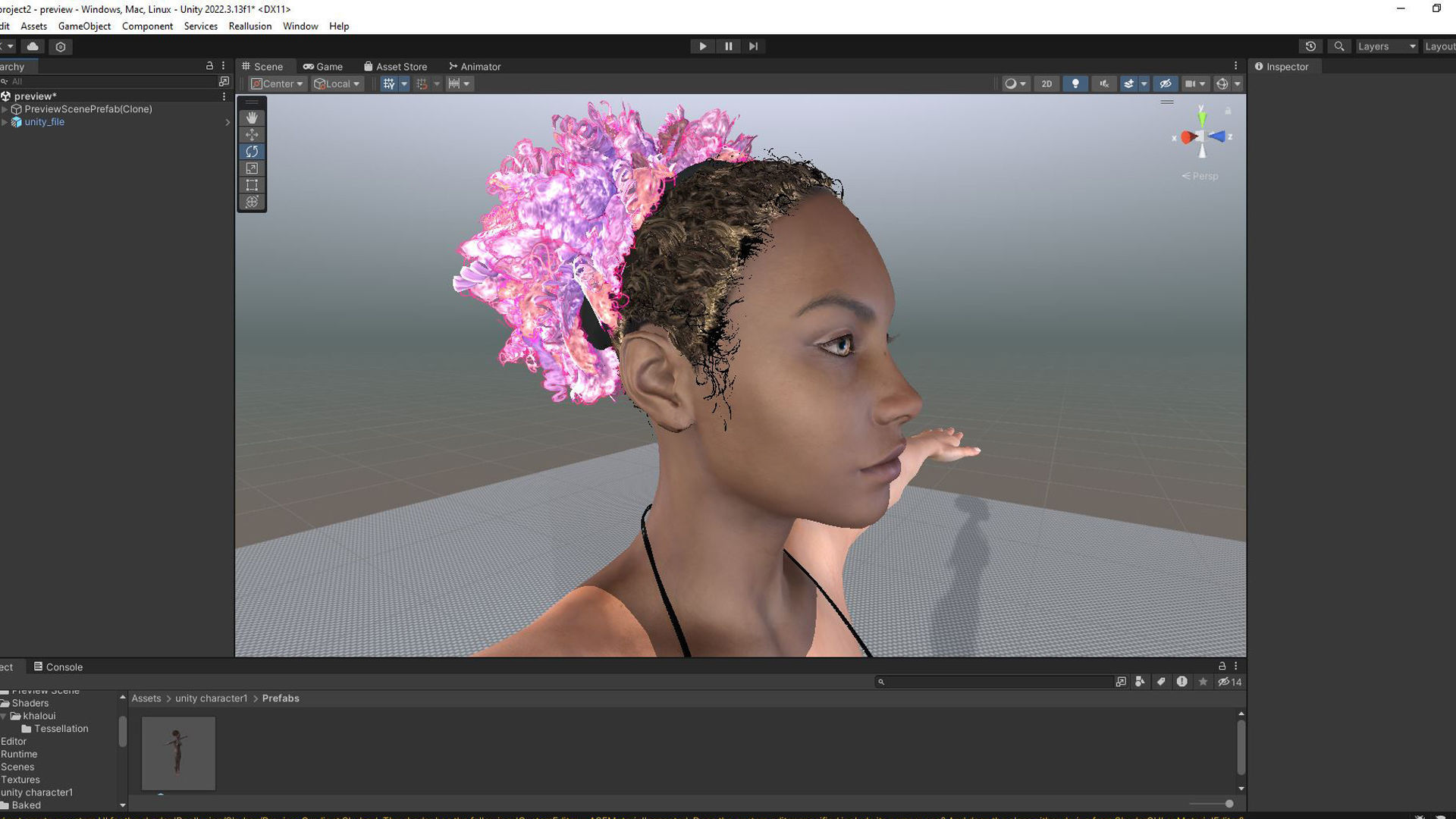Step one frame forward
The image size is (1456, 819).
coord(753,46)
